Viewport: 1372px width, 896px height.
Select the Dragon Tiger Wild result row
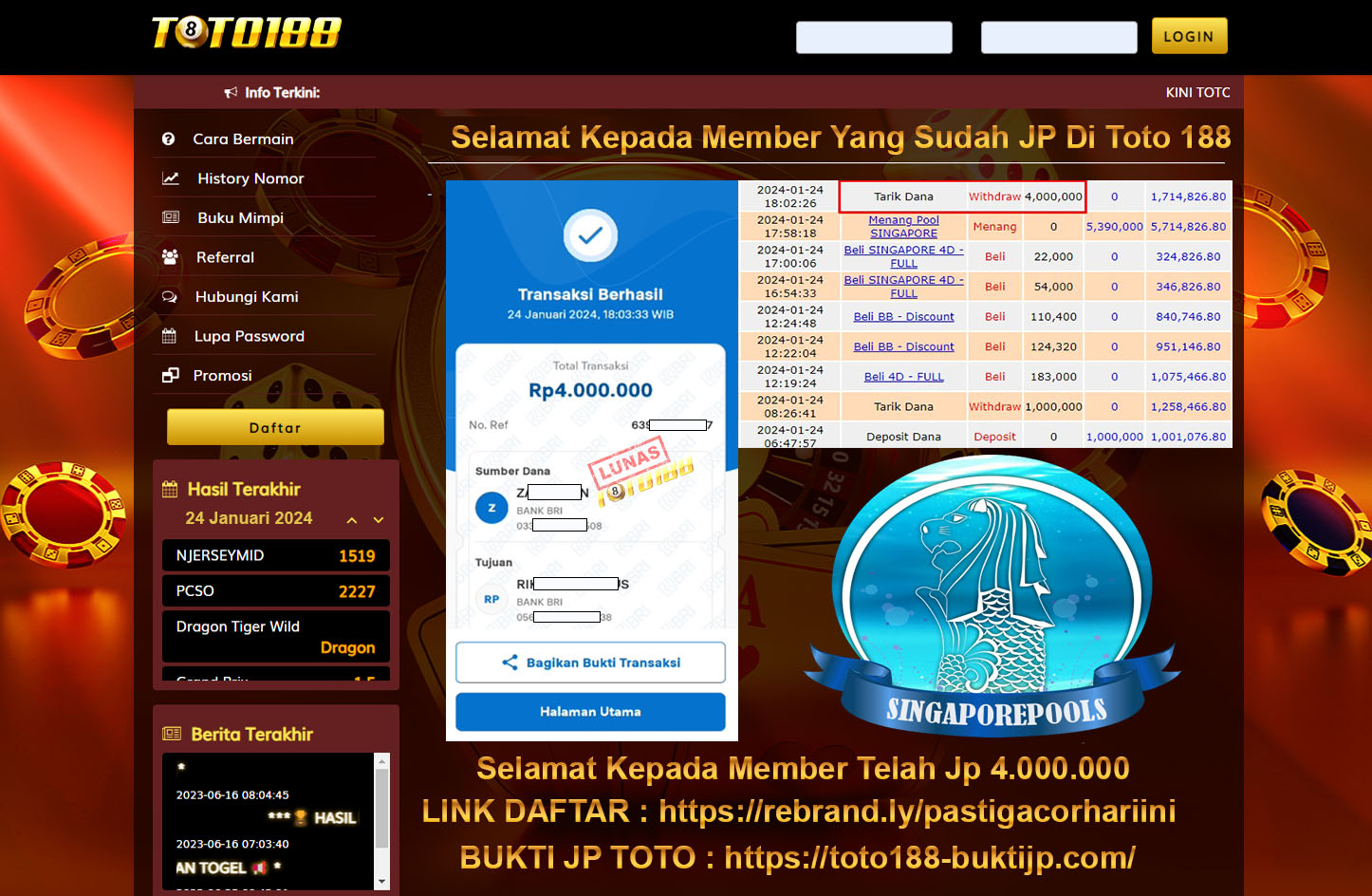point(276,636)
